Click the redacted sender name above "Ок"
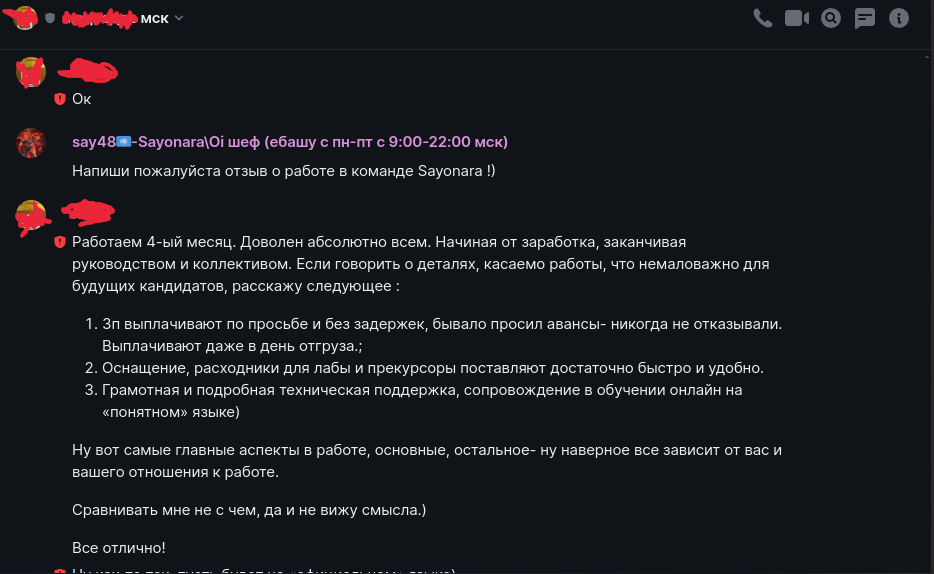The image size is (934, 574). click(x=88, y=71)
